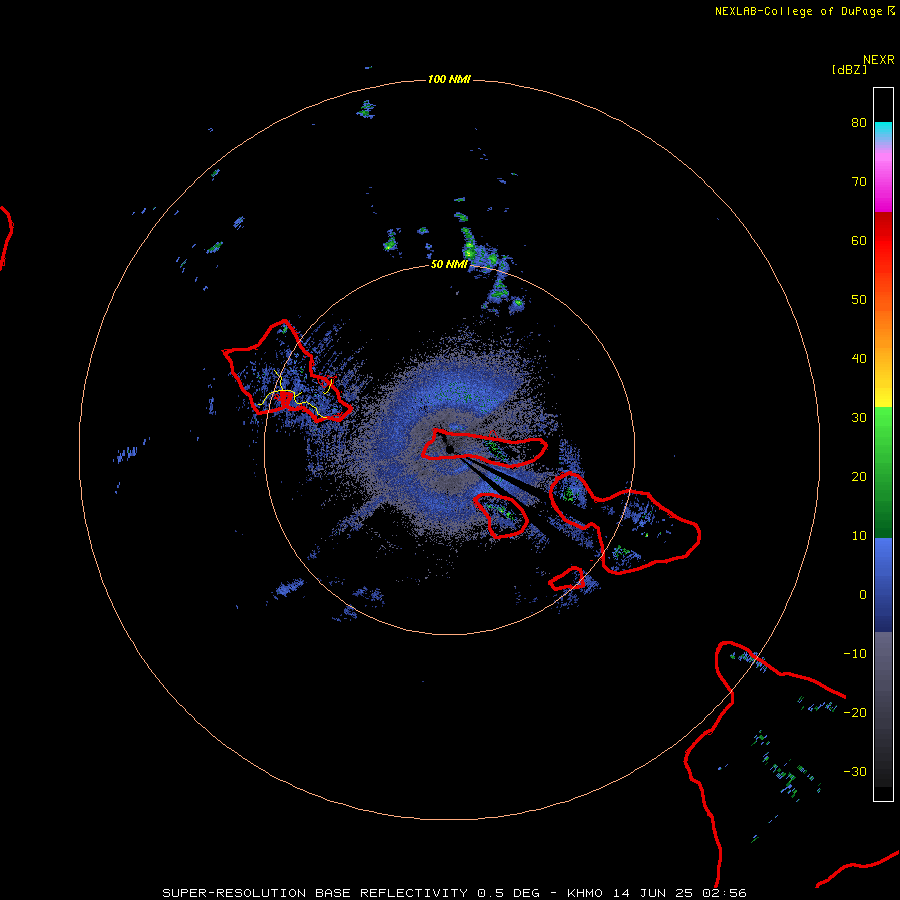Pick the blue segment of the color bar
This screenshot has width=900, height=900.
click(x=883, y=585)
